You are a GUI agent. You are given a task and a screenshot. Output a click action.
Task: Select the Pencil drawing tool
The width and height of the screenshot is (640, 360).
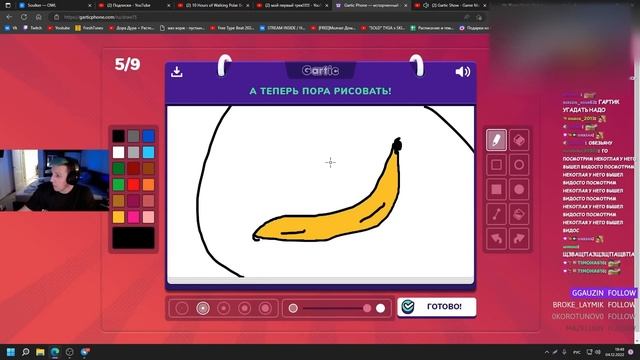coord(496,140)
